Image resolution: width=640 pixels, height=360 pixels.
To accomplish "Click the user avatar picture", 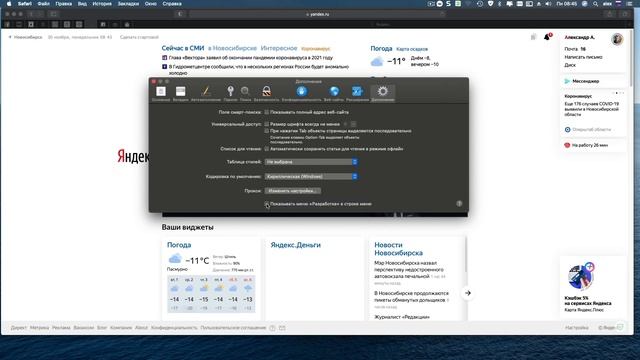I will point(617,39).
